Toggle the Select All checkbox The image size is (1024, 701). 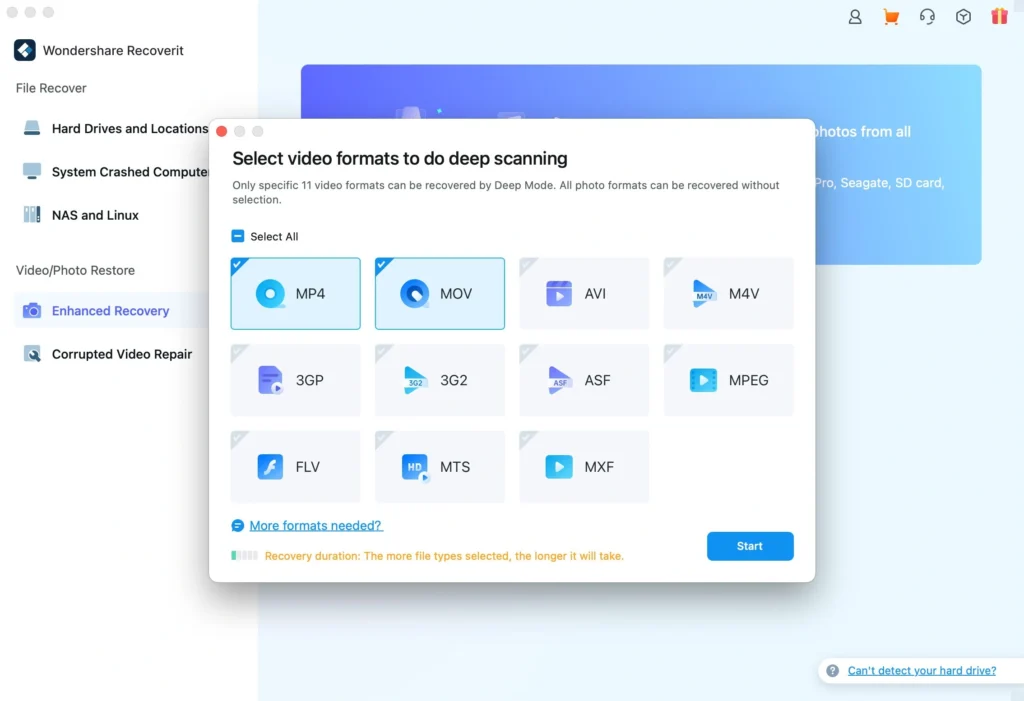click(238, 236)
